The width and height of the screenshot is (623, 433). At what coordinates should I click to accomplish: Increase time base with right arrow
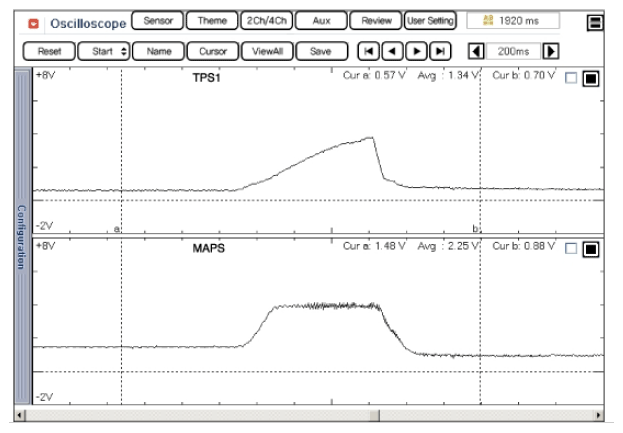pyautogui.click(x=550, y=50)
